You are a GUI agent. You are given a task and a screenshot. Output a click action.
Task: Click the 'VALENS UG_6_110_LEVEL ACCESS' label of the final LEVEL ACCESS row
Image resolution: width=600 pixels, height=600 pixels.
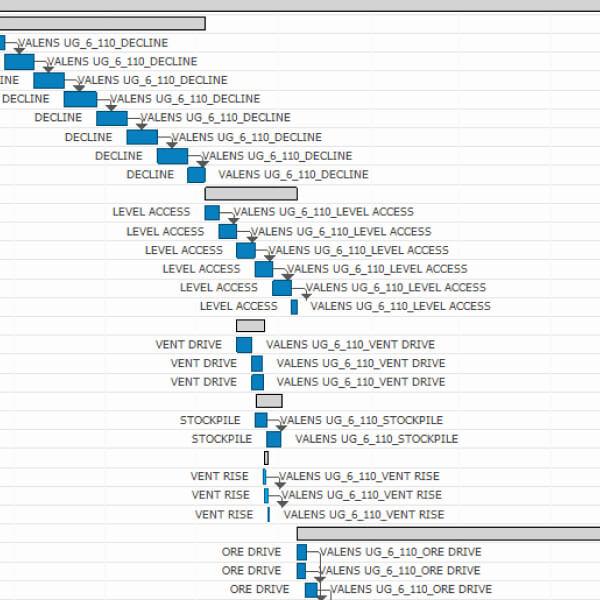tap(401, 306)
